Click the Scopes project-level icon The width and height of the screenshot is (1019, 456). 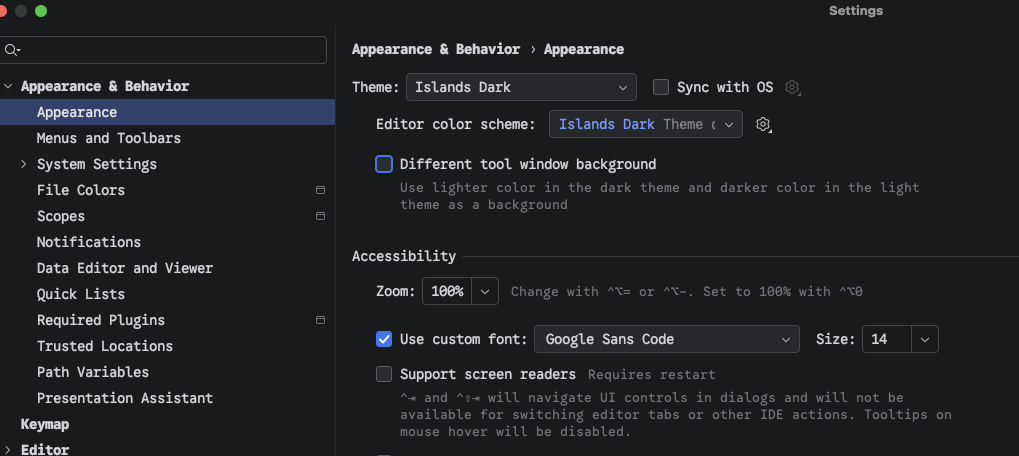click(x=320, y=216)
